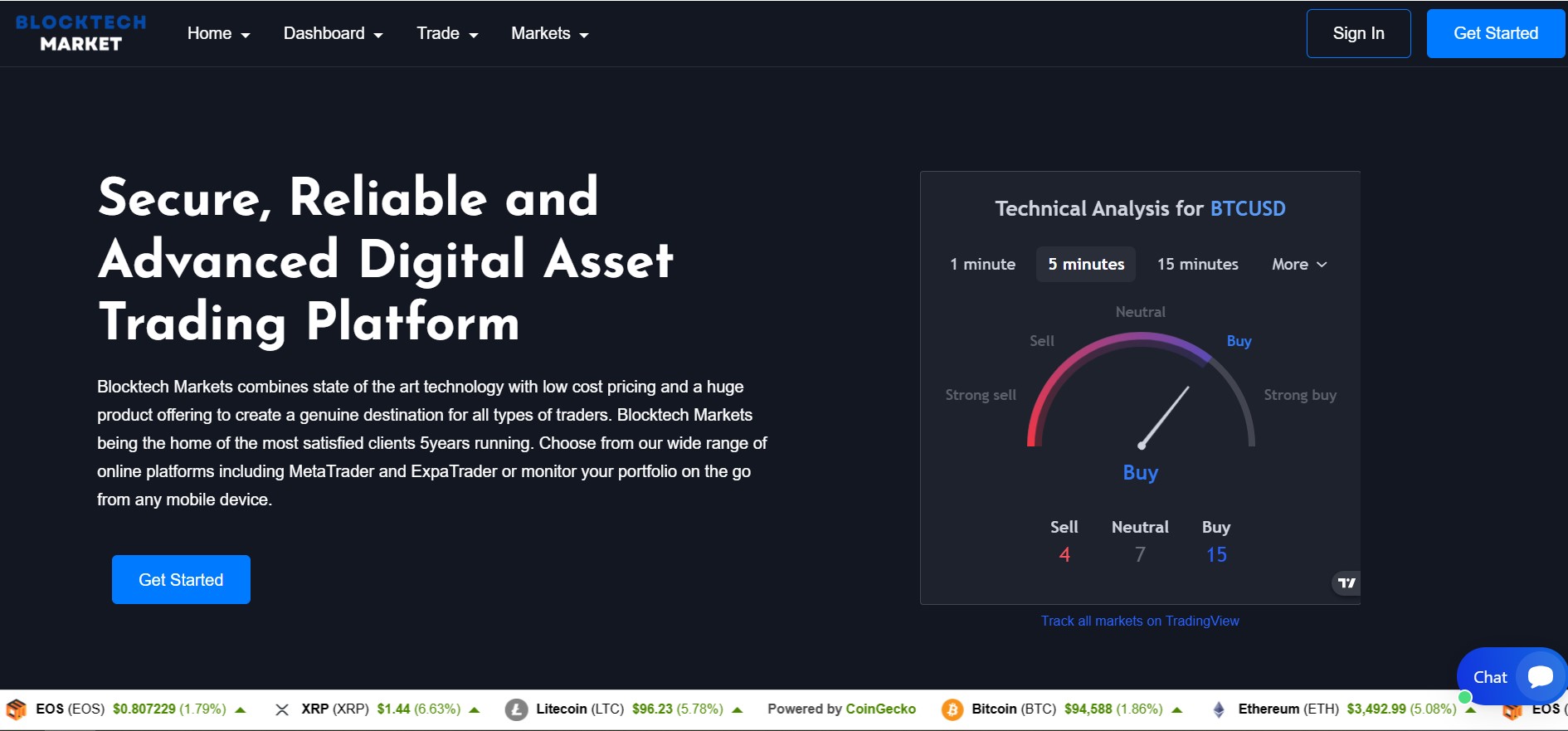Click Ethereum (ETH) ticker name
The image size is (1568, 731).
click(1288, 709)
